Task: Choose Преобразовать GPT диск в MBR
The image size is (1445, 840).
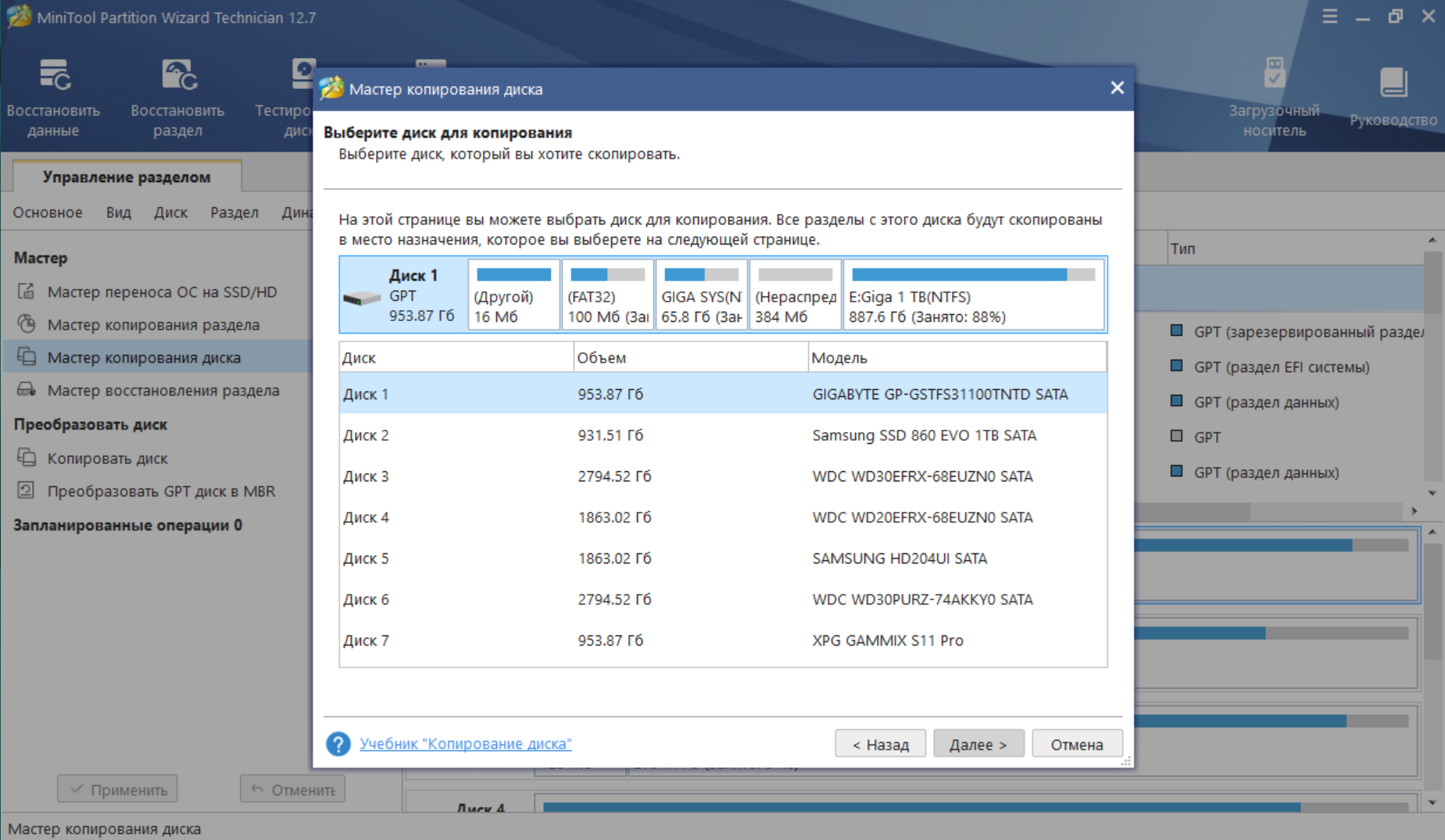Action: [x=161, y=491]
